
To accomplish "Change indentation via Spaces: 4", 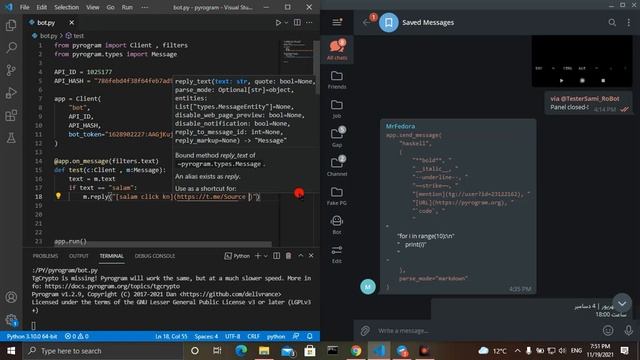I will pyautogui.click(x=206, y=336).
